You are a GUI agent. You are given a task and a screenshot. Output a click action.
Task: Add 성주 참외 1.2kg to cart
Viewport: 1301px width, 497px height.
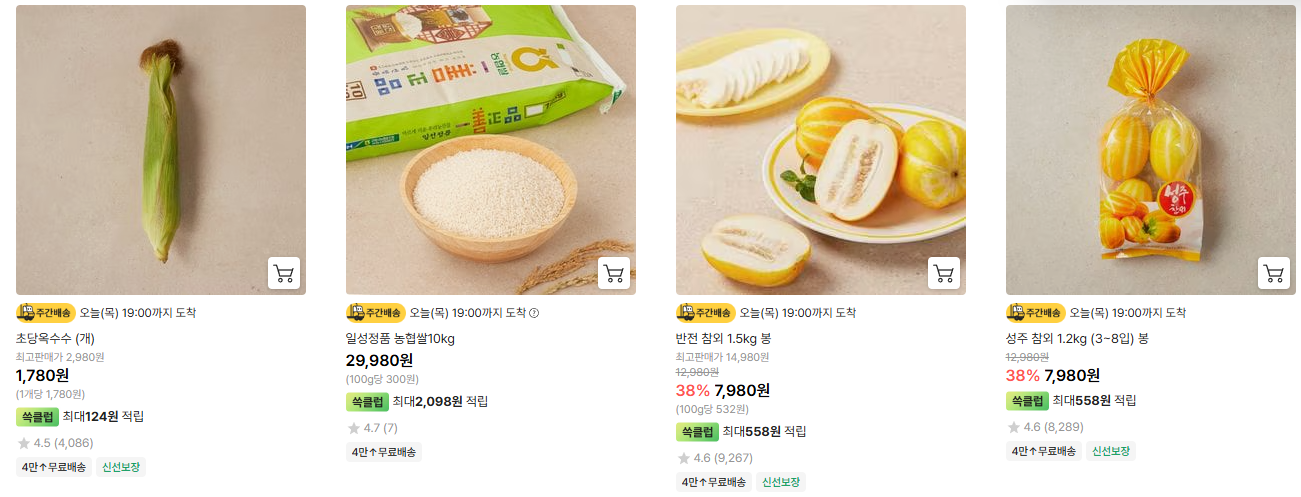tap(1274, 273)
